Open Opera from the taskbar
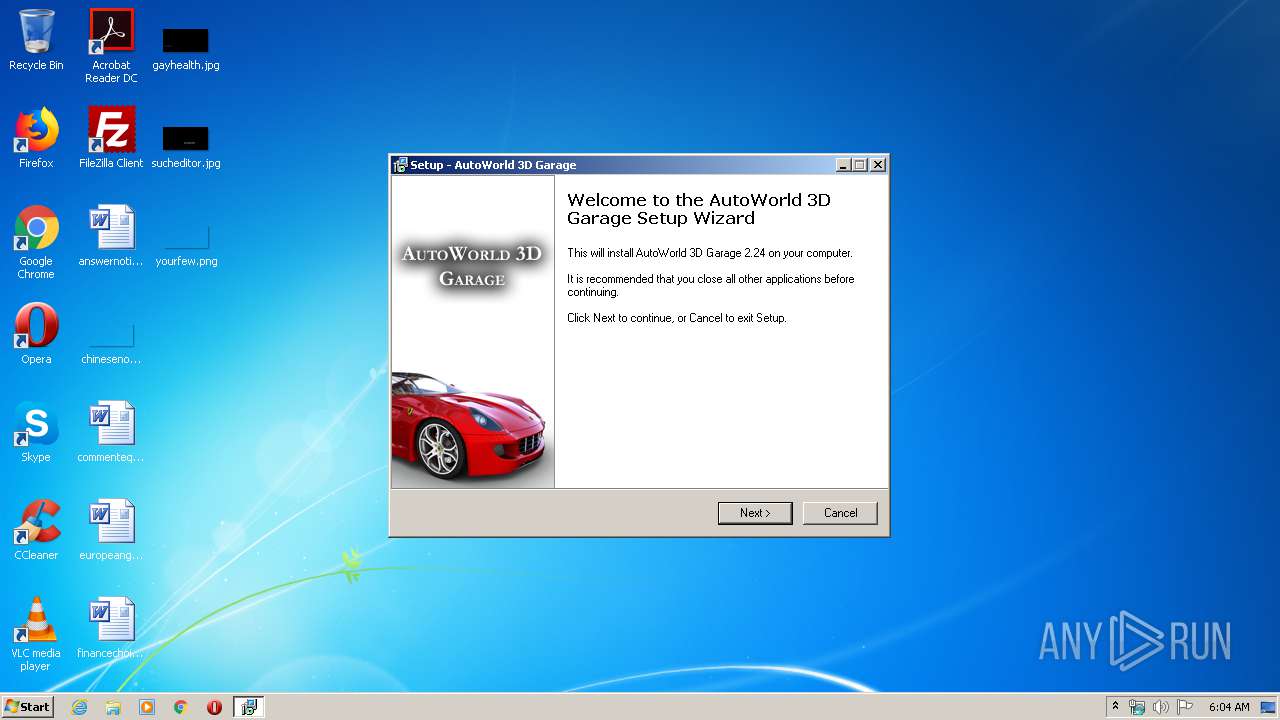Viewport: 1280px width, 720px height. pyautogui.click(x=214, y=707)
